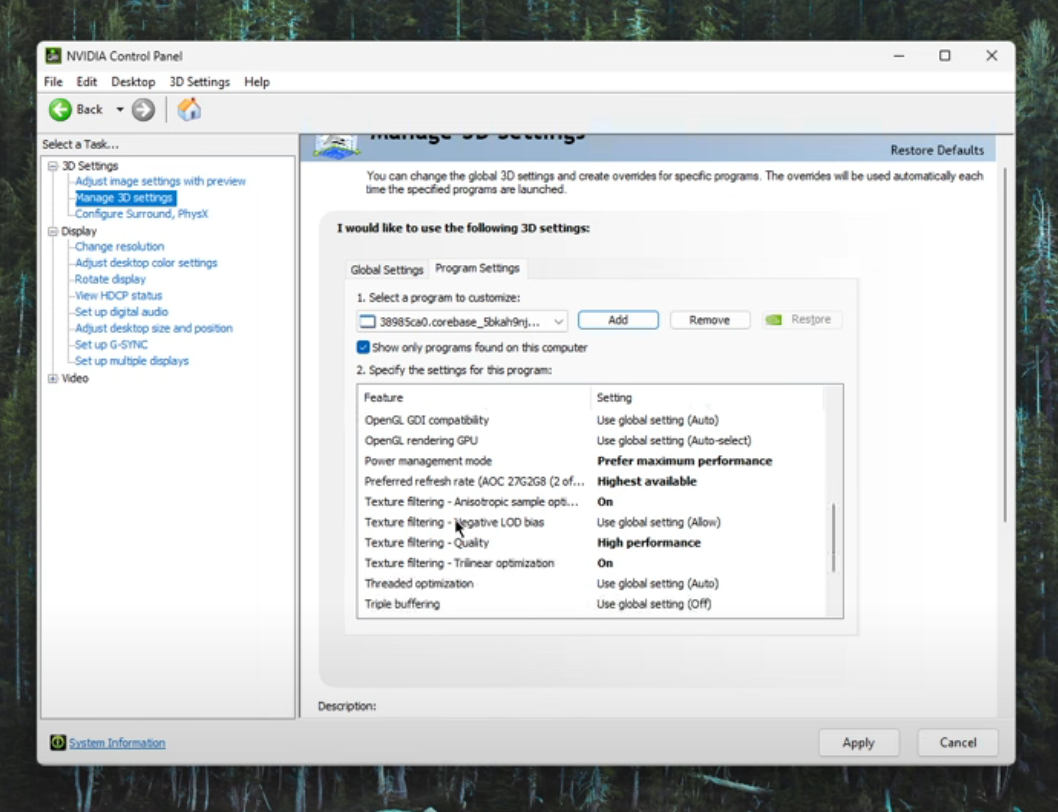Viewport: 1058px width, 812px height.
Task: Click the Restore button
Action: click(x=801, y=319)
